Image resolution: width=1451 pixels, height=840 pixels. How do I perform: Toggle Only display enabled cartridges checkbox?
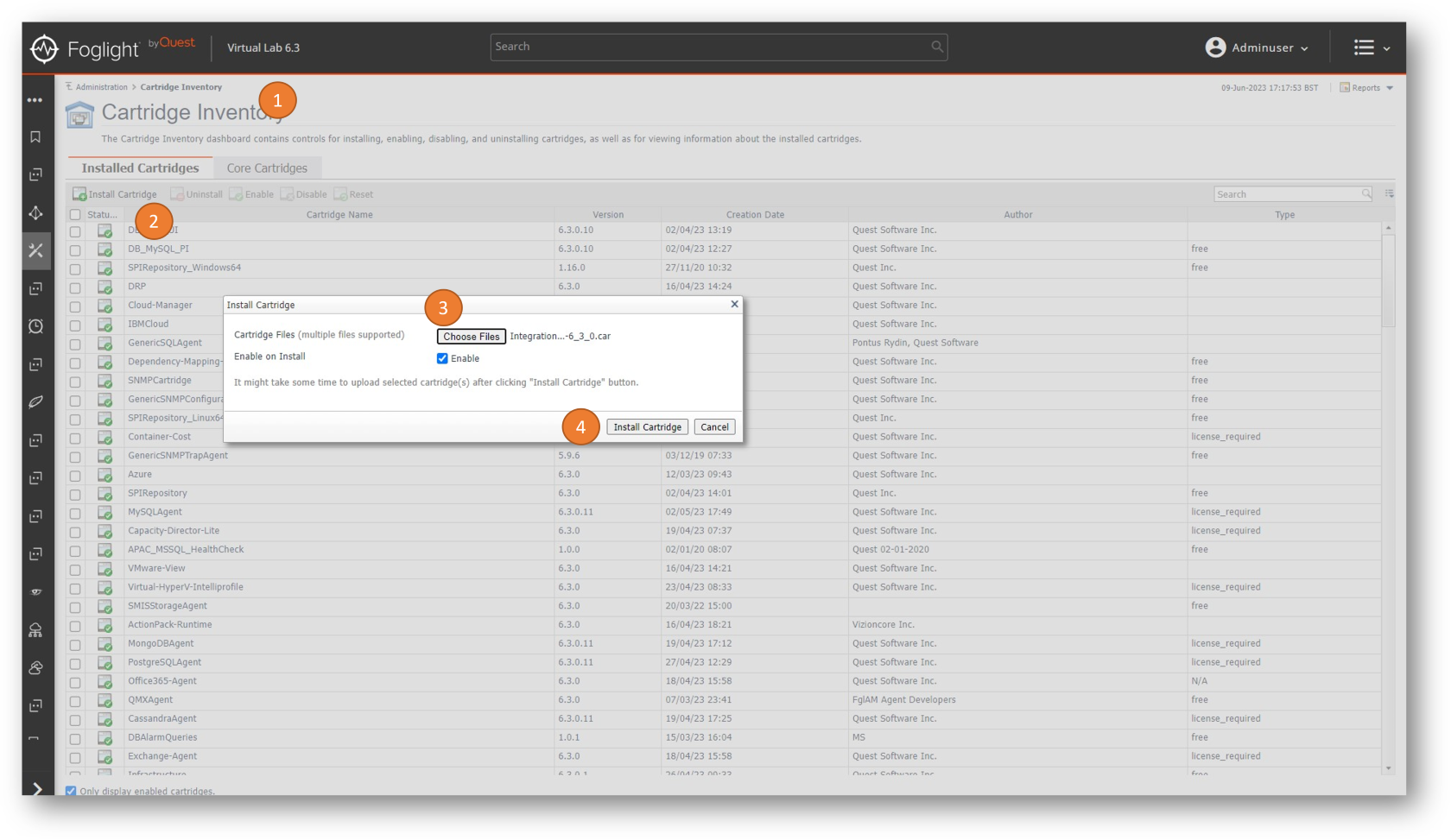pos(72,791)
